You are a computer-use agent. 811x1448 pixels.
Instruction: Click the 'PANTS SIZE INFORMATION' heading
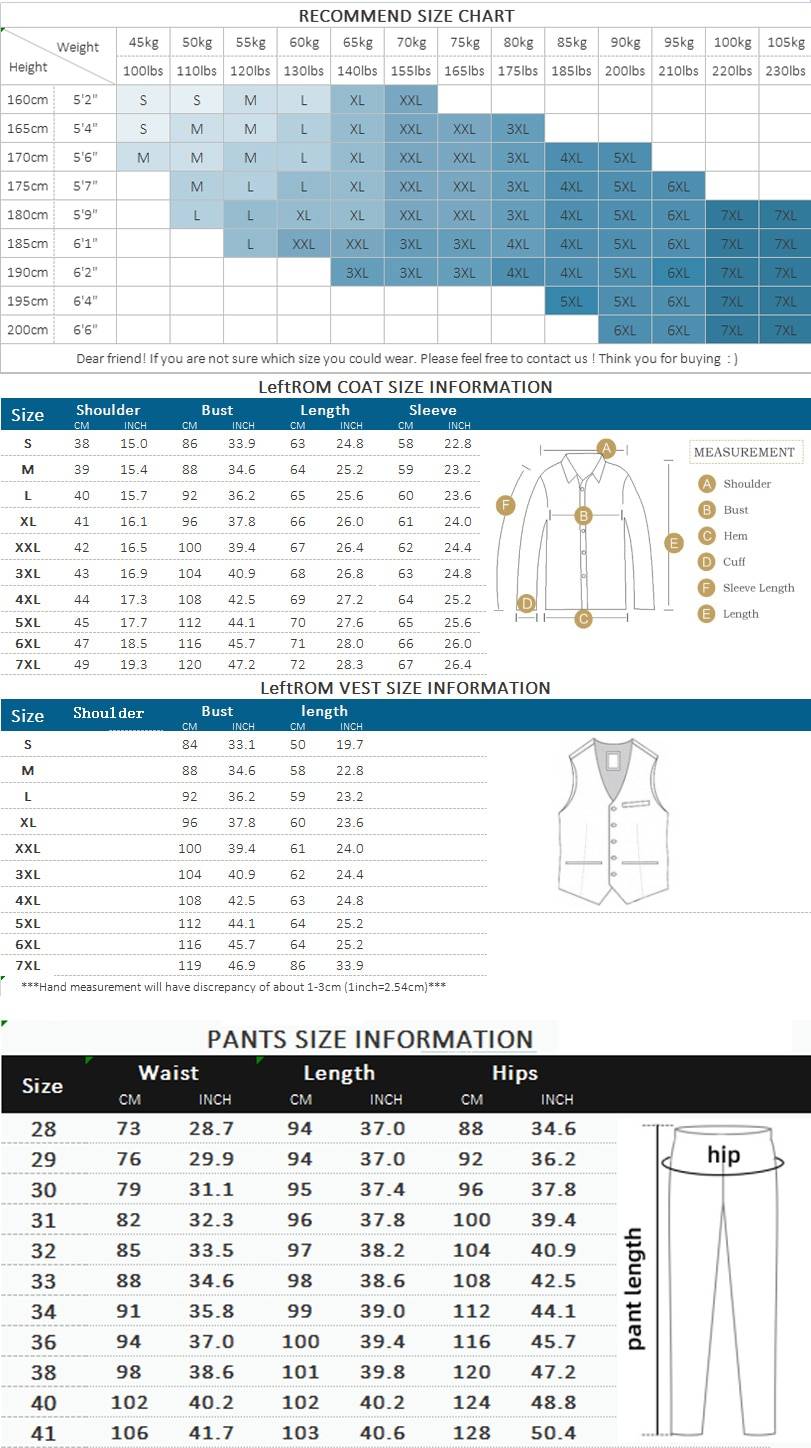point(370,1039)
